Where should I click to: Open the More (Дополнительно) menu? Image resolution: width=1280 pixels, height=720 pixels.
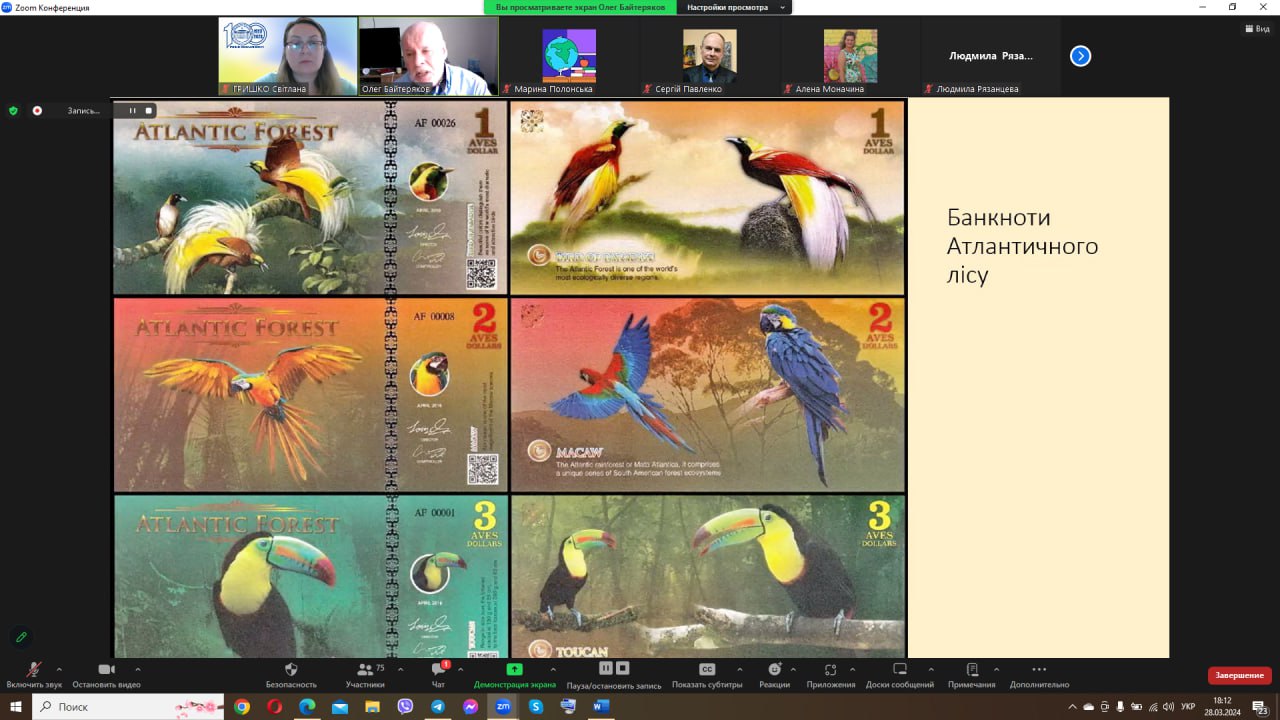tap(1039, 670)
